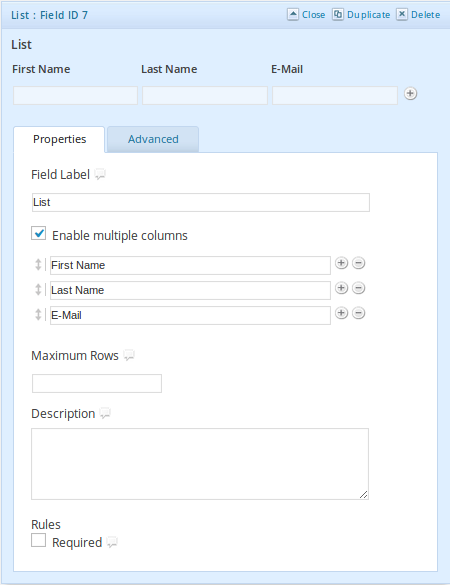
Task: Click into the Field Label input containing List
Action: tap(201, 202)
